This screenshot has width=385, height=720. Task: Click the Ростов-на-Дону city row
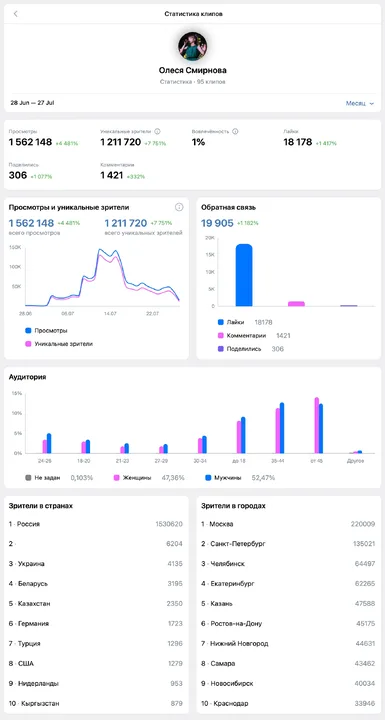tap(288, 624)
